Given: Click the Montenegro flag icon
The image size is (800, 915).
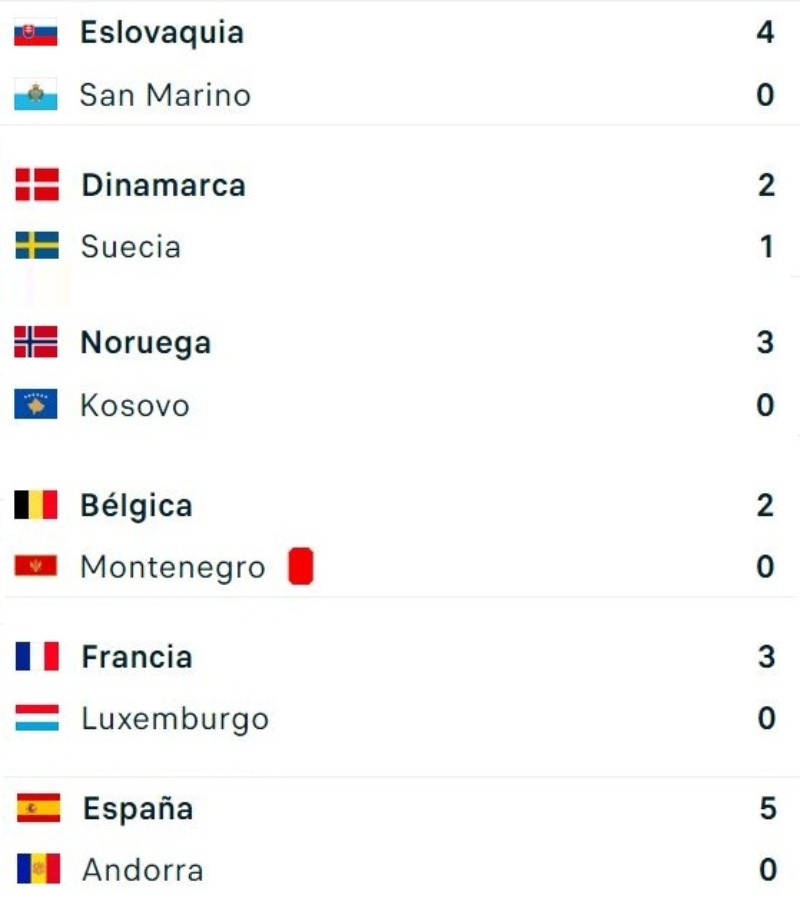Looking at the screenshot, I should [36, 567].
